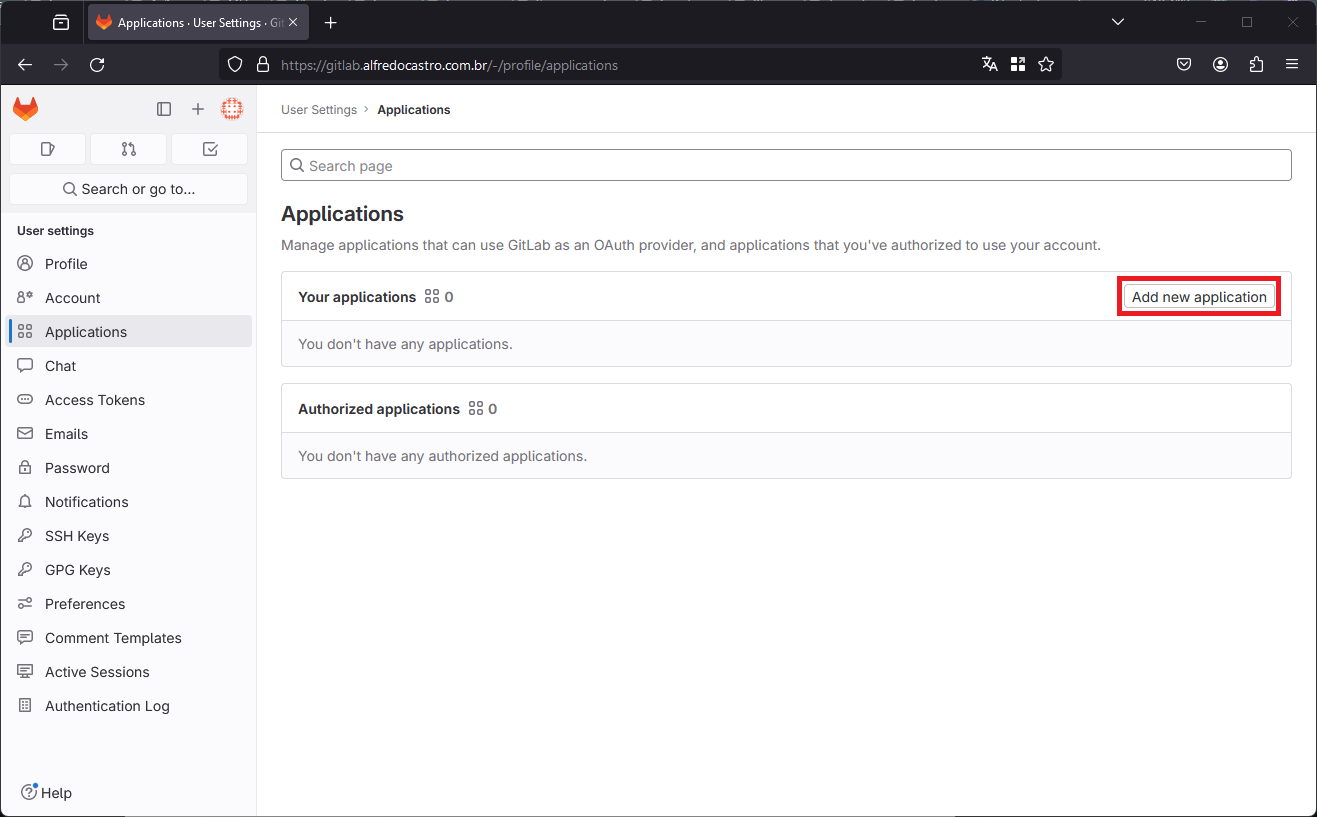Screen dimensions: 1317x817
Task: Select the Applications User Settings tab
Action: 198,22
